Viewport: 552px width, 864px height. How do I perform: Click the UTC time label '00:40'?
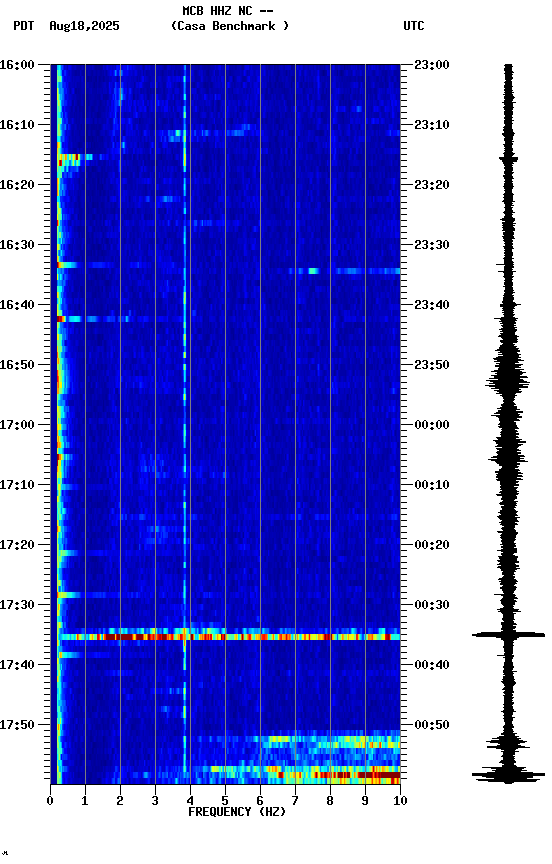coord(432,665)
